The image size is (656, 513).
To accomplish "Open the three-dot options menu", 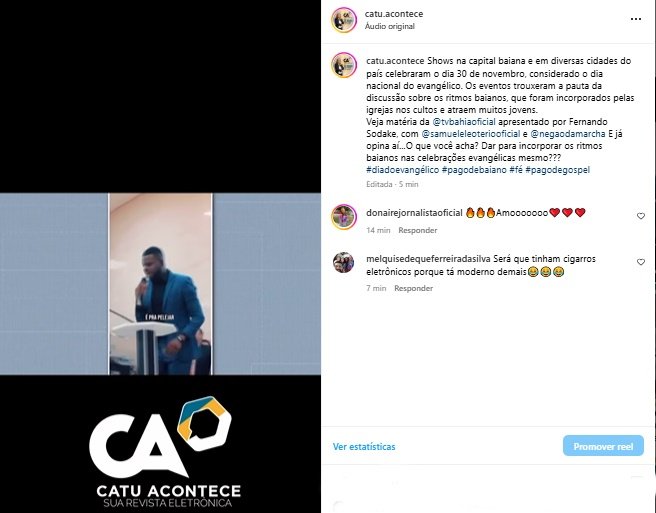I will pos(636,19).
